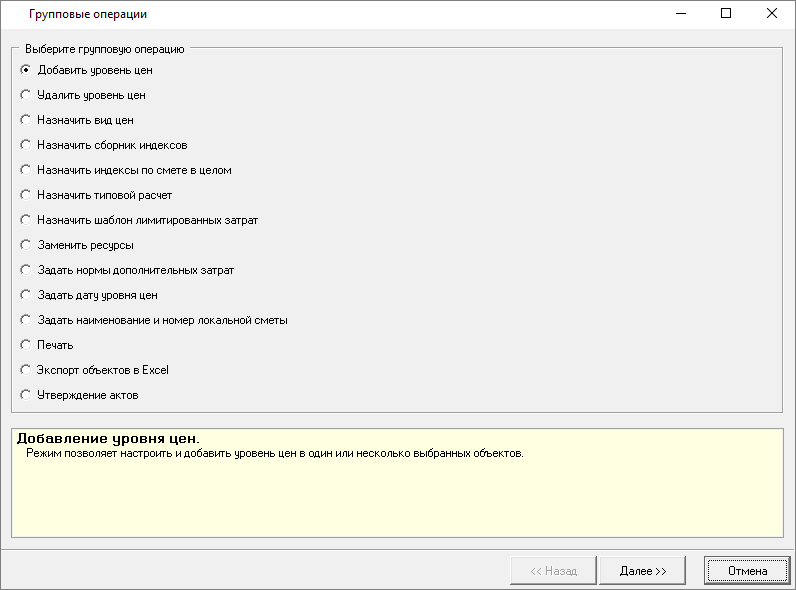Select 'Задать наименование и номер локальной сметы'
Screen dimensions: 796x590
[x=26, y=320]
